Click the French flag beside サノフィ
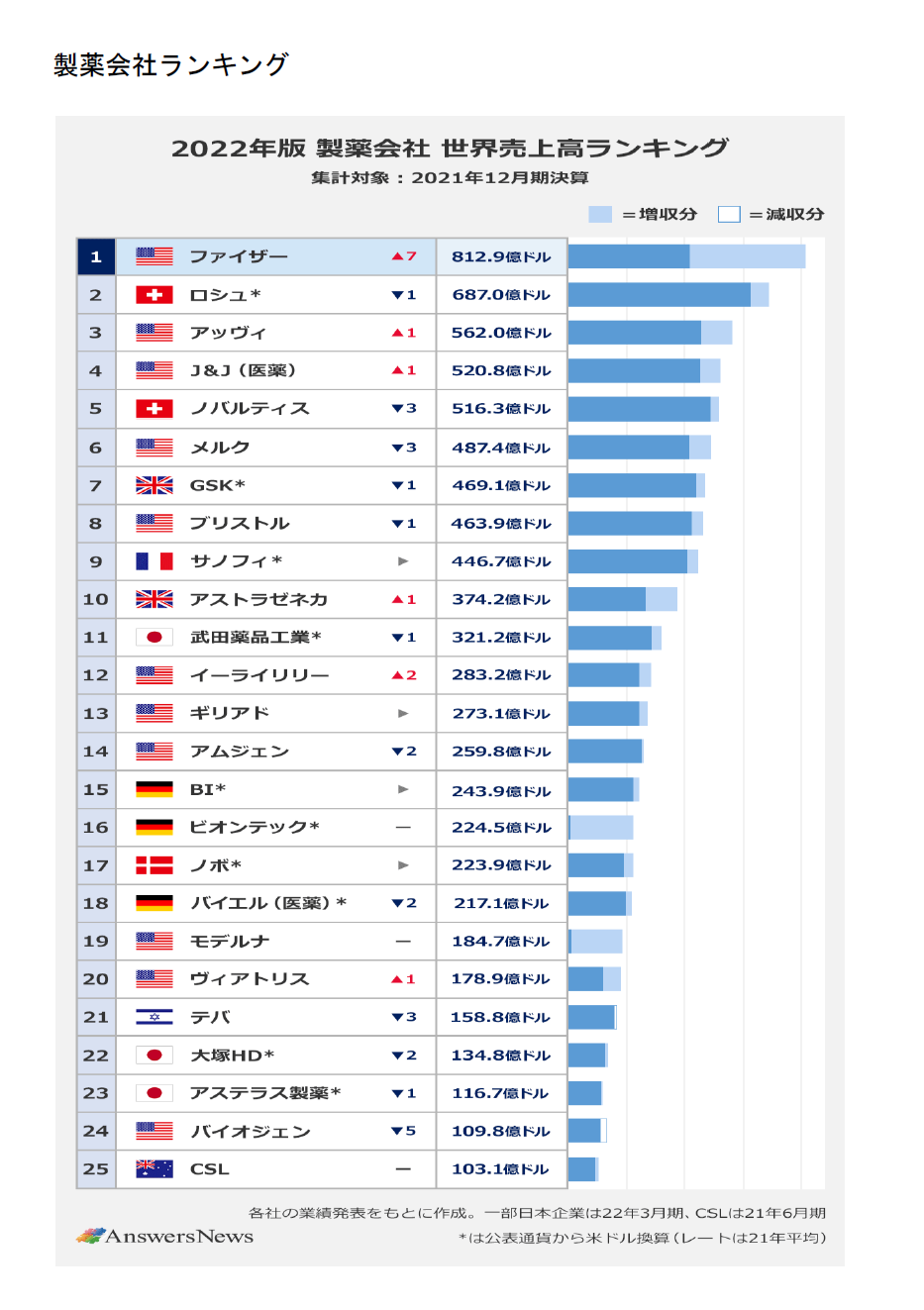Image resolution: width=924 pixels, height=1310 pixels. (x=154, y=561)
